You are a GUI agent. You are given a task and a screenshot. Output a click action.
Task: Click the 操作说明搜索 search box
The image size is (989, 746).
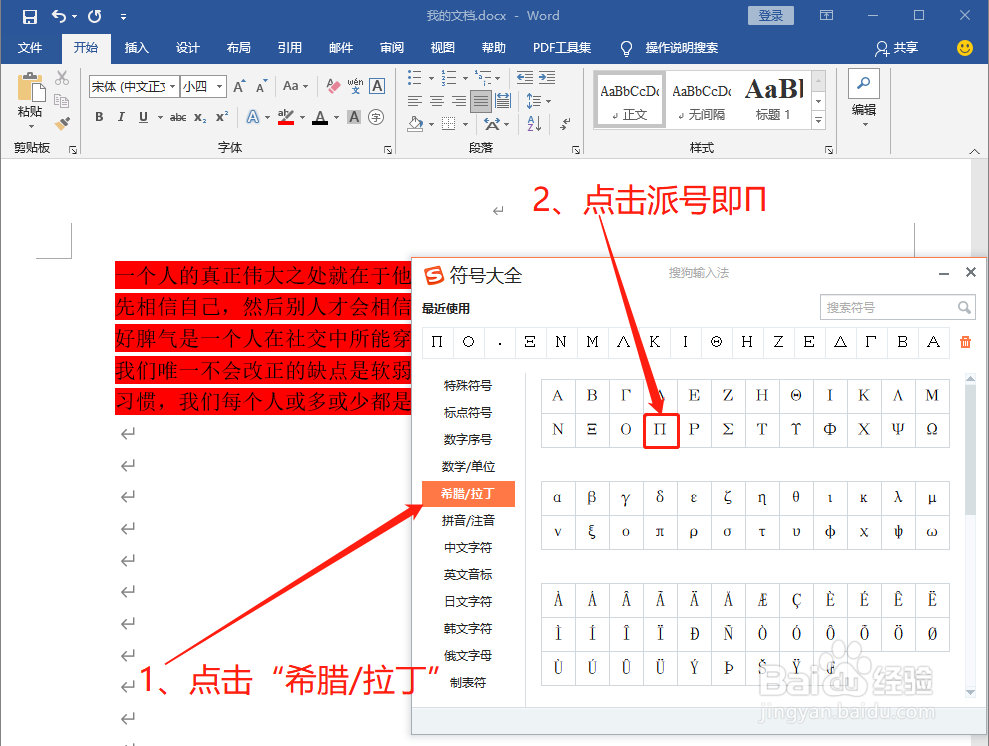(681, 48)
